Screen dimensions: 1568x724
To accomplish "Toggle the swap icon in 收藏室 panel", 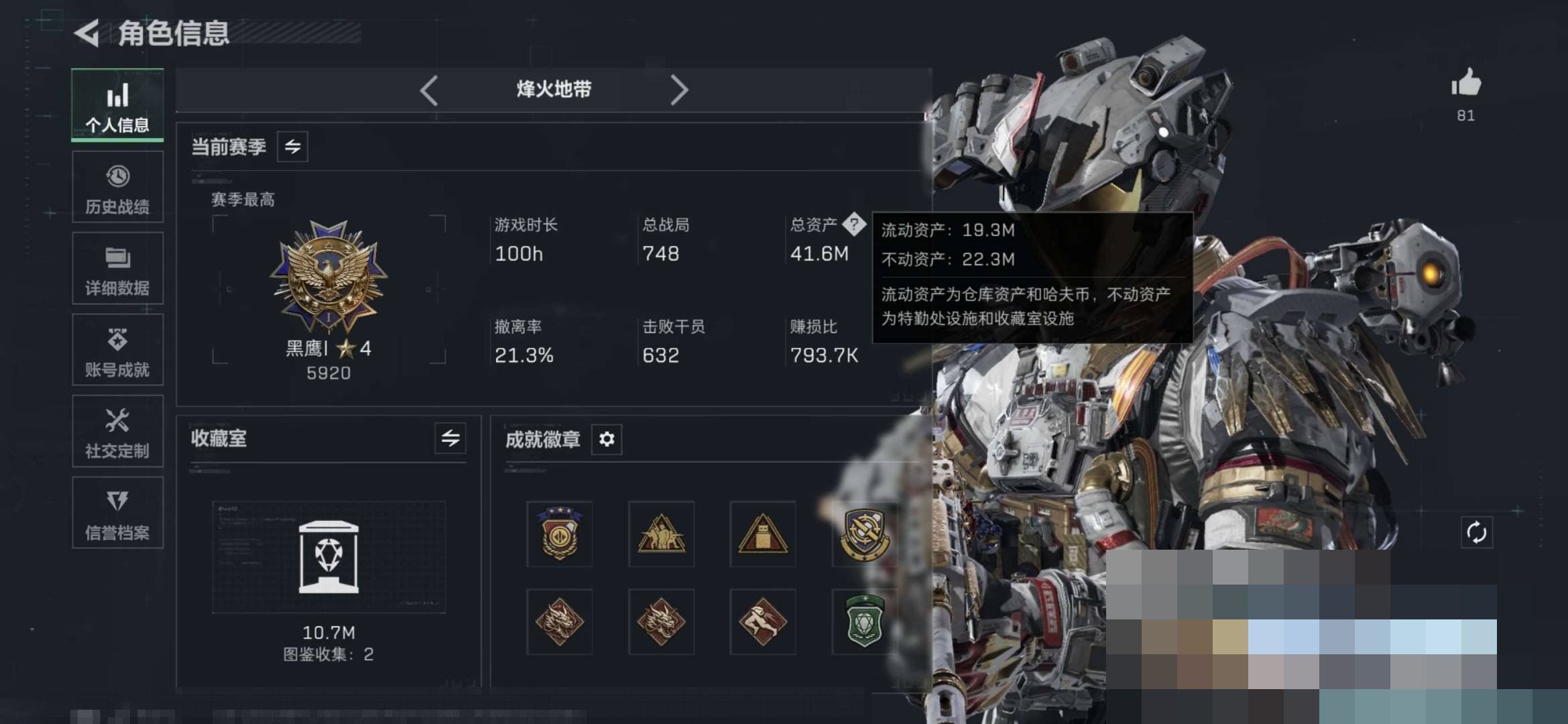I will click(450, 438).
